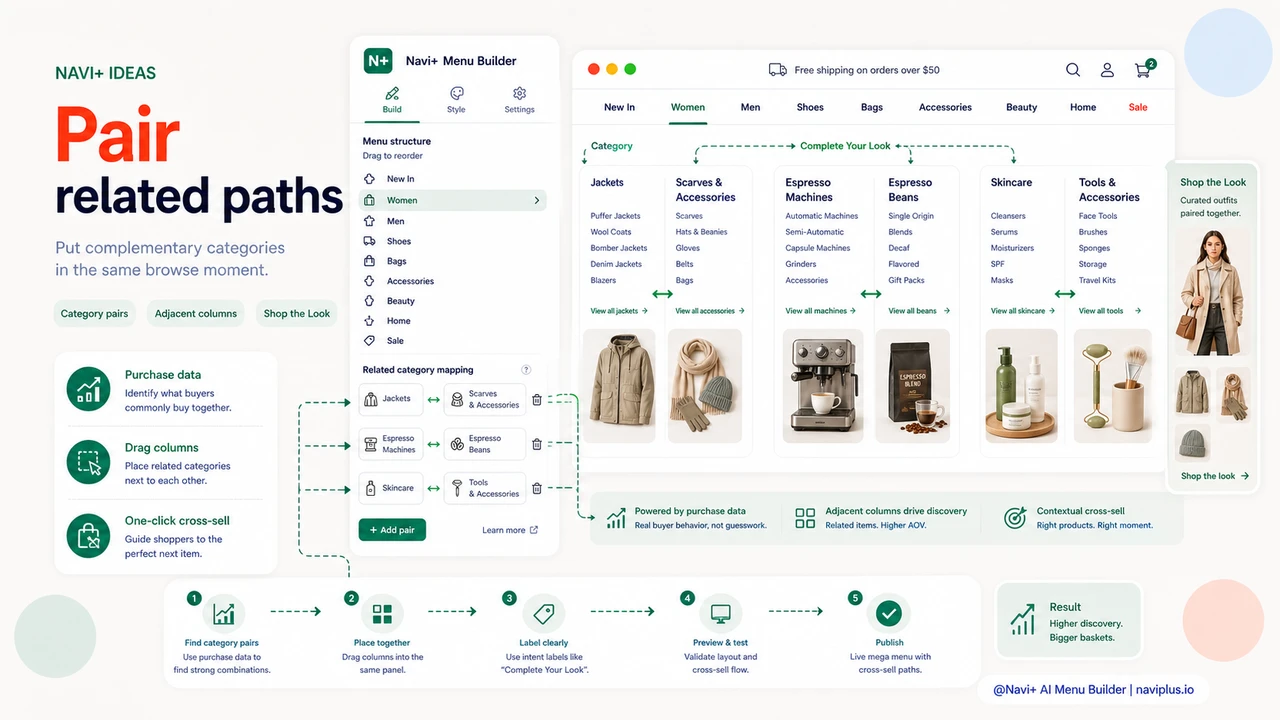
Task: Open the Sale store menu item
Action: coord(1138,107)
